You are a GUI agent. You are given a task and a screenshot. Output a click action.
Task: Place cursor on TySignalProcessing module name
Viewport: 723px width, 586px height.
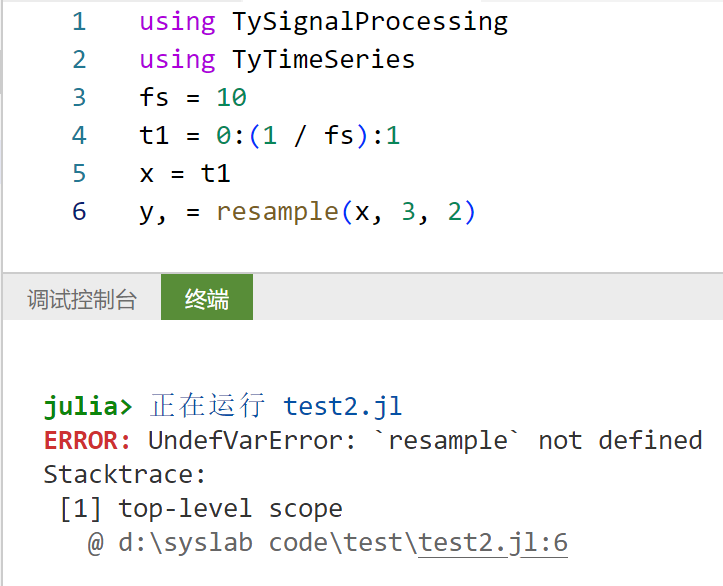click(370, 21)
